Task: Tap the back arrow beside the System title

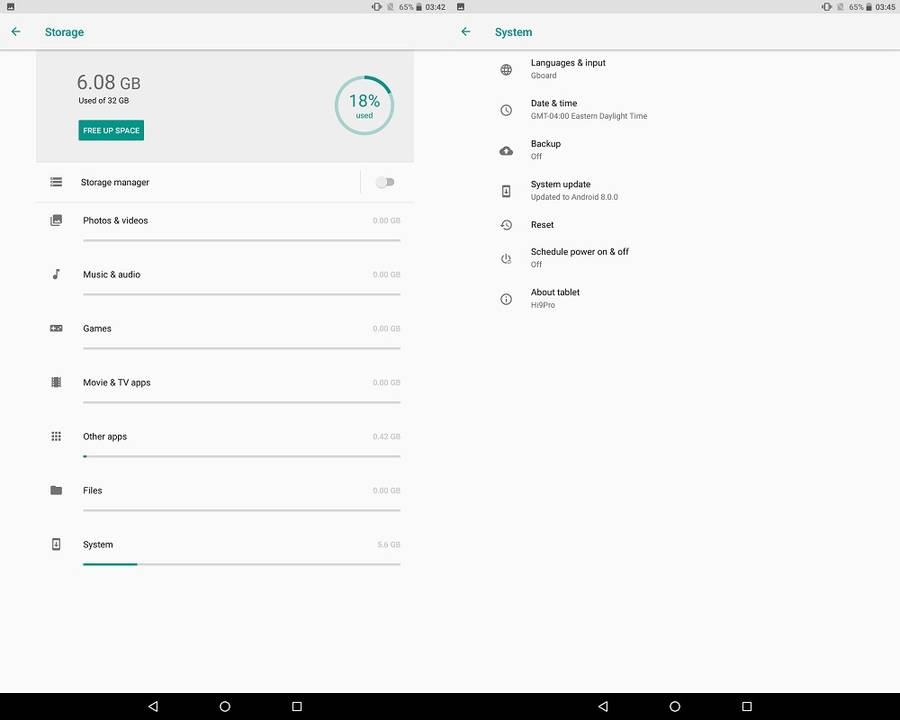Action: (466, 32)
